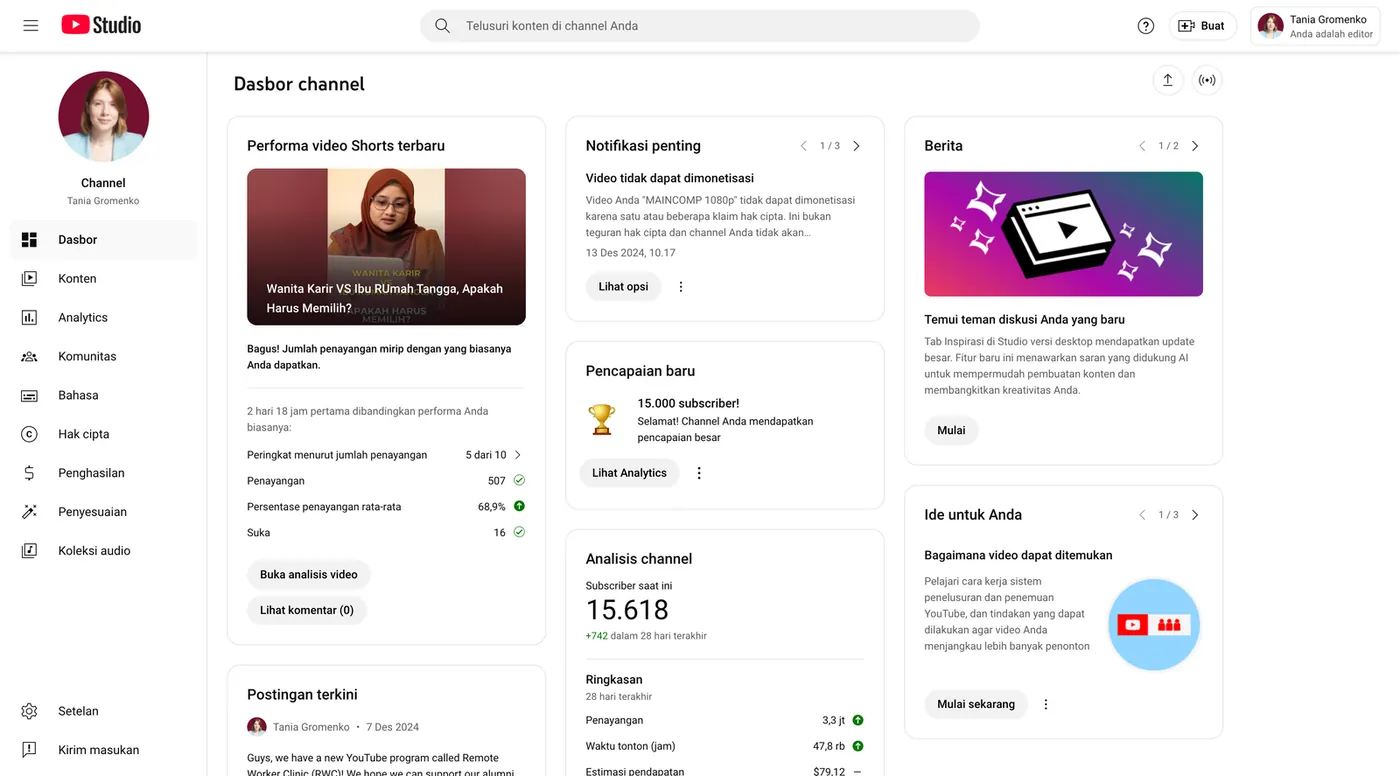Click the Buat create button
Image resolution: width=1400 pixels, height=776 pixels.
(1202, 26)
